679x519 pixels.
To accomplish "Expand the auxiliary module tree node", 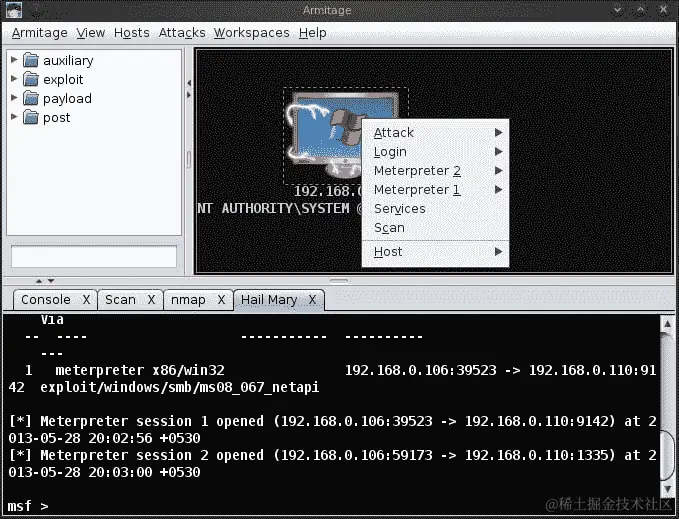I will 14,60.
